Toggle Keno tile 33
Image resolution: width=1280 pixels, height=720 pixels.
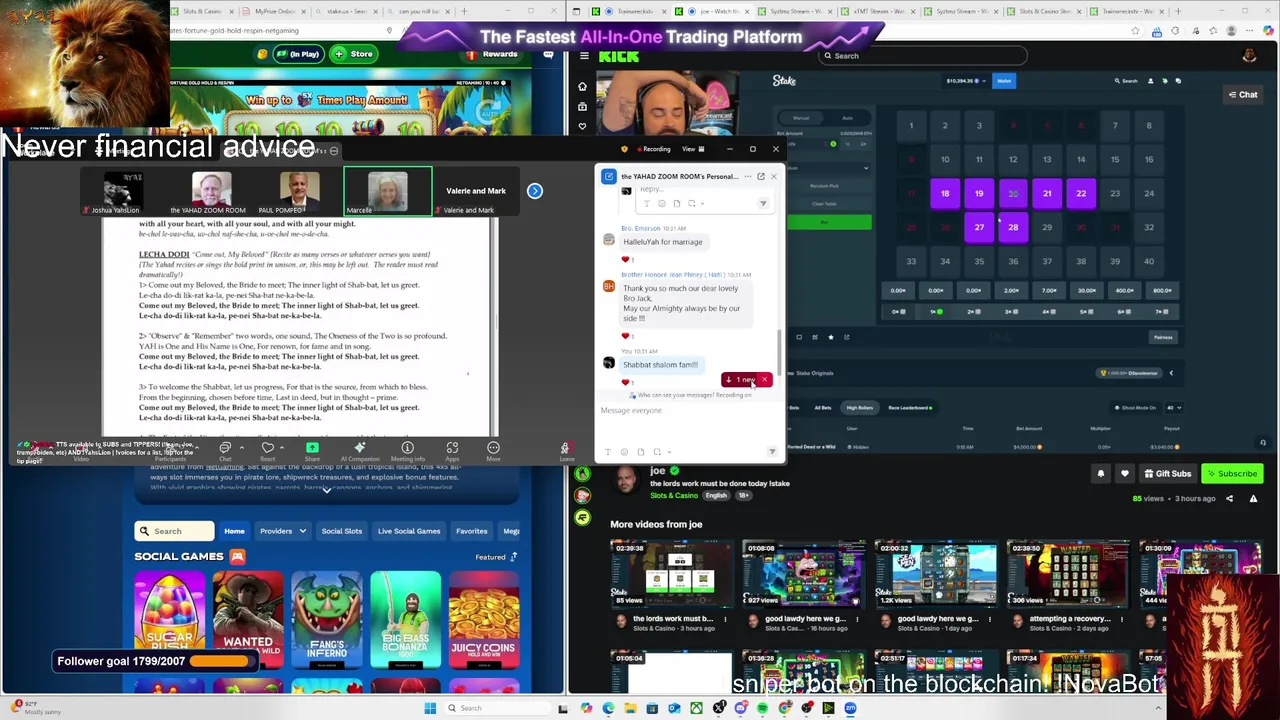point(911,261)
